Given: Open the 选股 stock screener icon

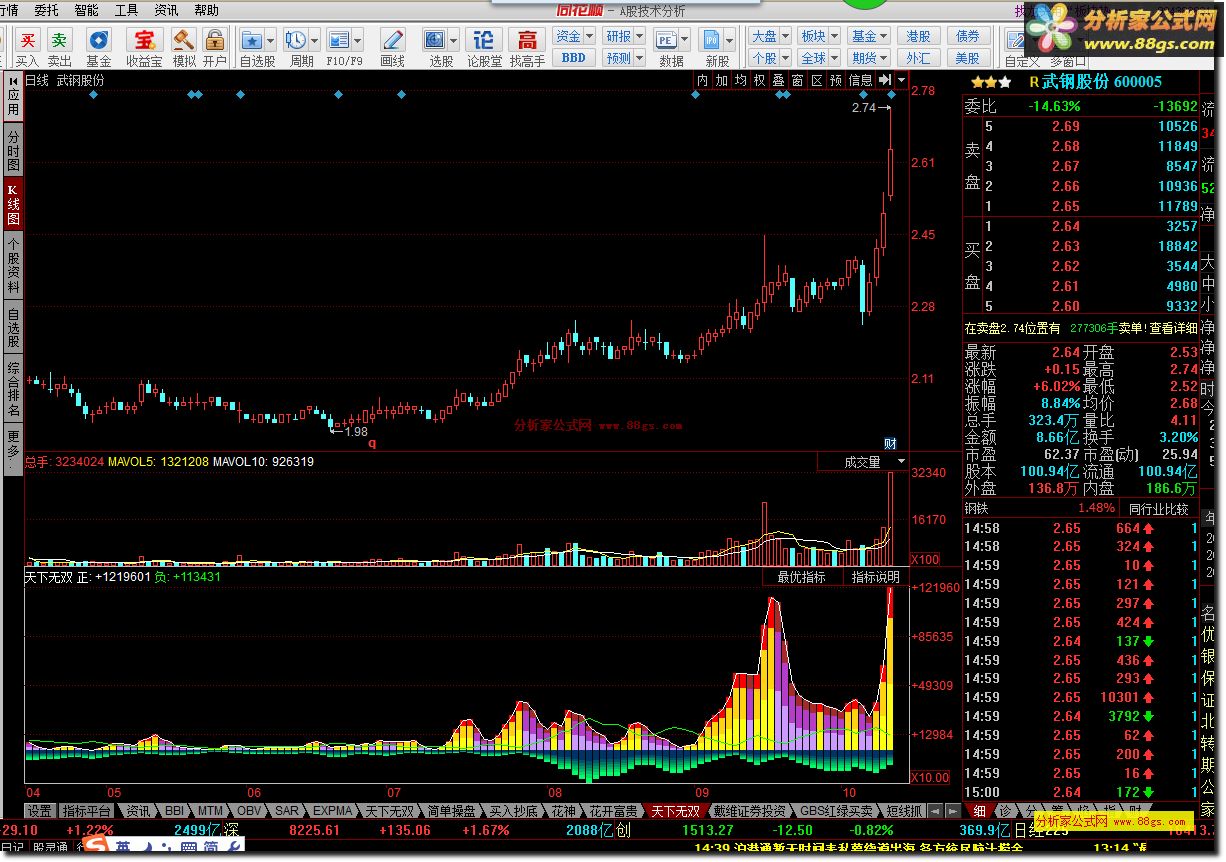Looking at the screenshot, I should (x=435, y=40).
